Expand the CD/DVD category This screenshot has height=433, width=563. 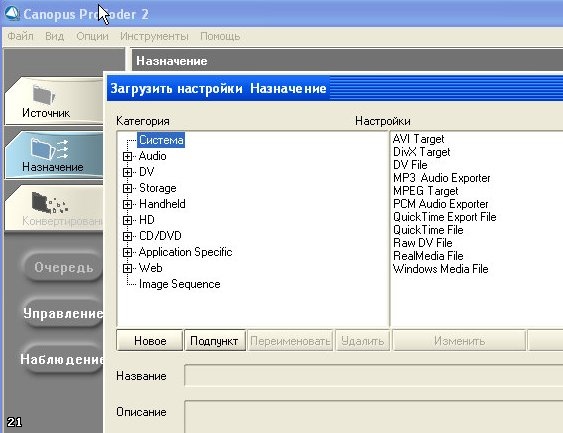click(127, 236)
